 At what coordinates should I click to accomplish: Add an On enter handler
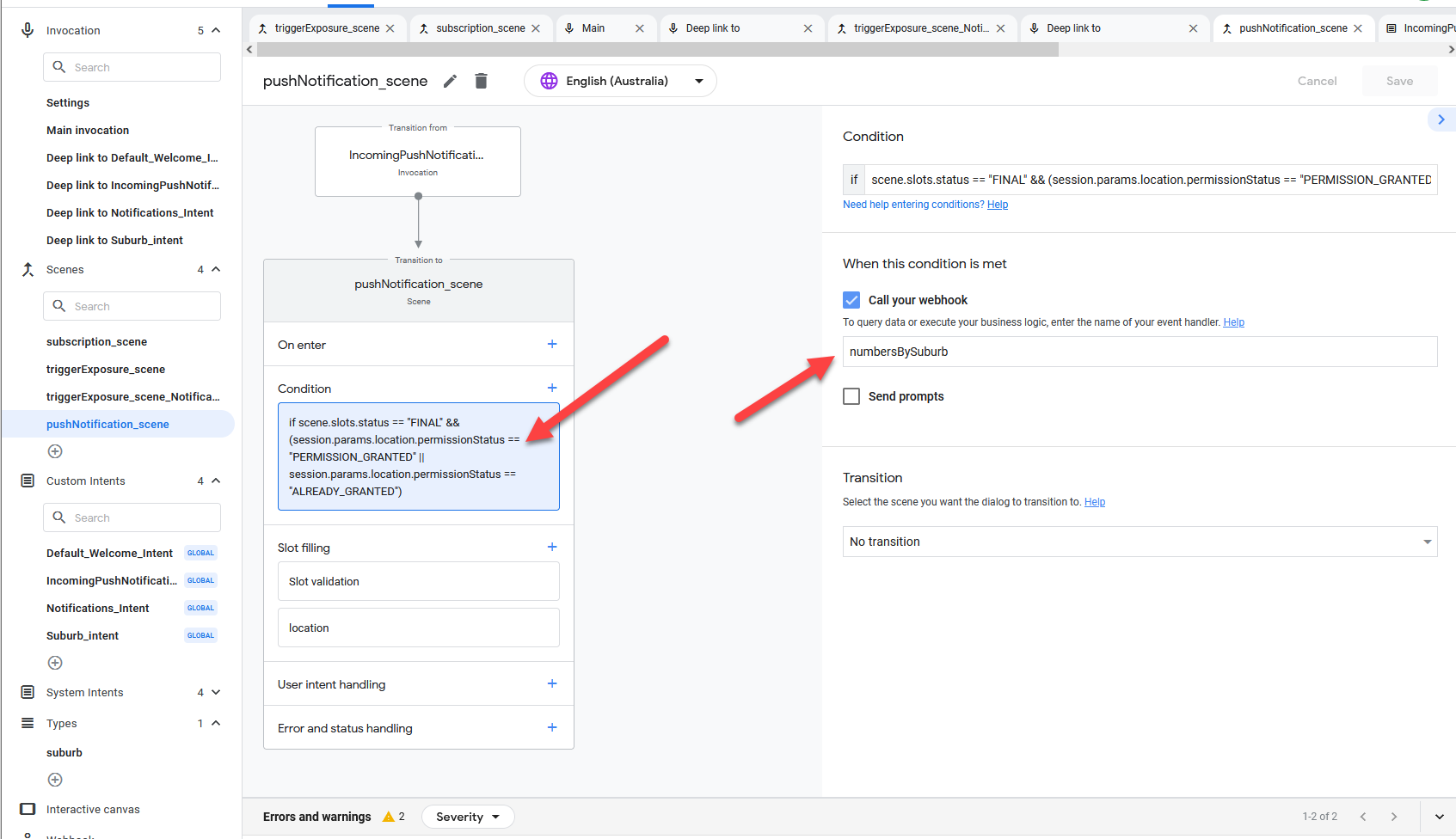(x=552, y=344)
